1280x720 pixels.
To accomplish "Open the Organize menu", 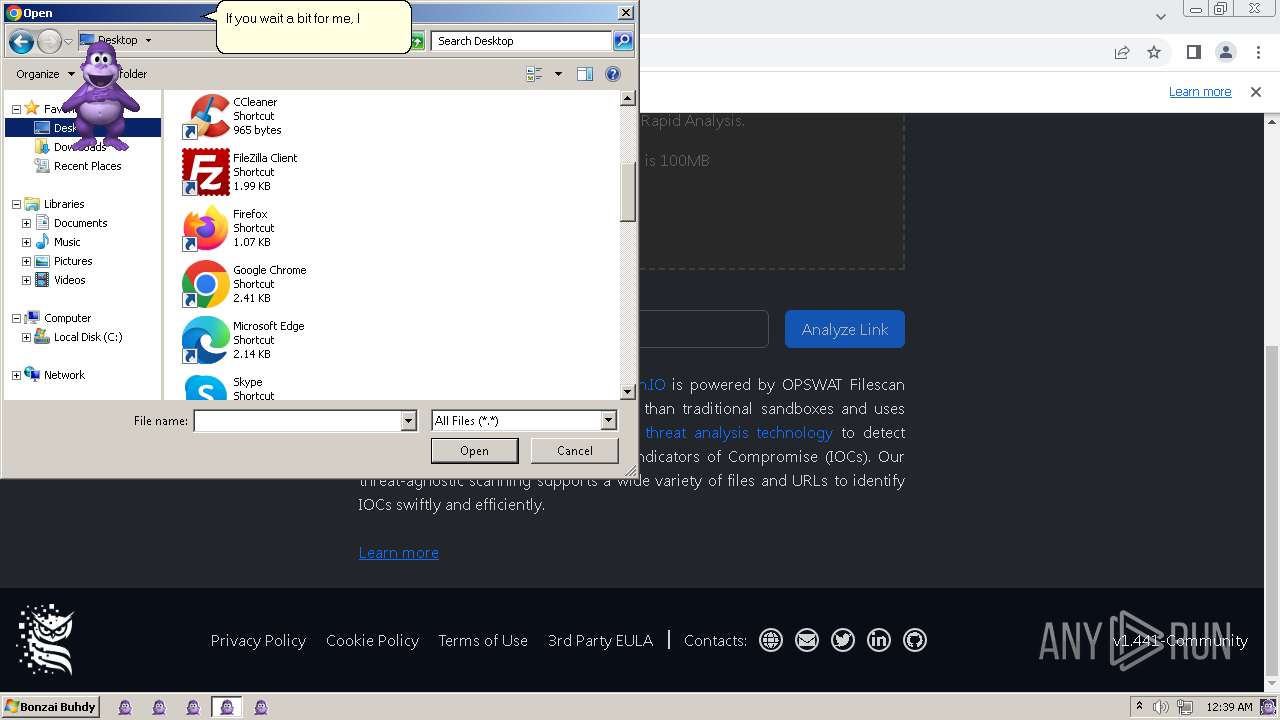I will tap(45, 74).
